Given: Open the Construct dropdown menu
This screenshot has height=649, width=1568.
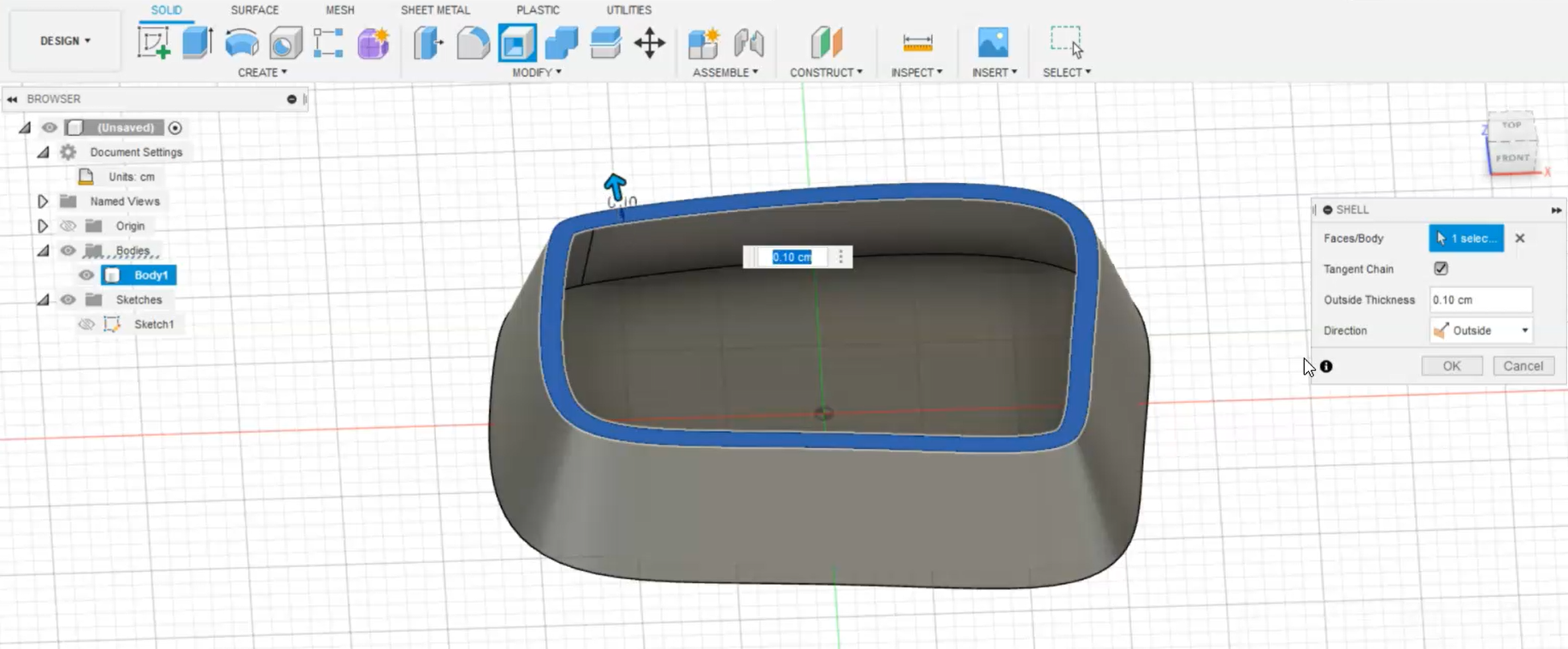Looking at the screenshot, I should tap(826, 73).
